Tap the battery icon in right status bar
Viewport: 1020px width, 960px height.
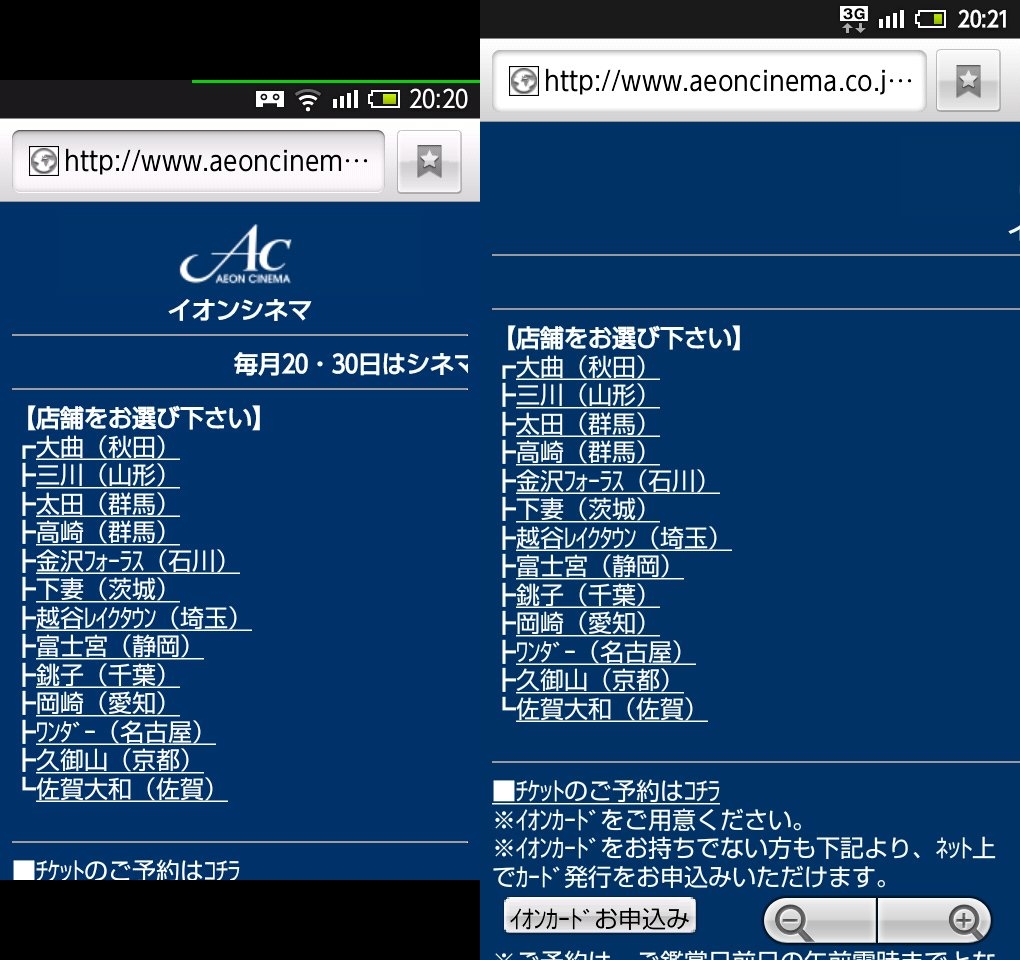931,19
